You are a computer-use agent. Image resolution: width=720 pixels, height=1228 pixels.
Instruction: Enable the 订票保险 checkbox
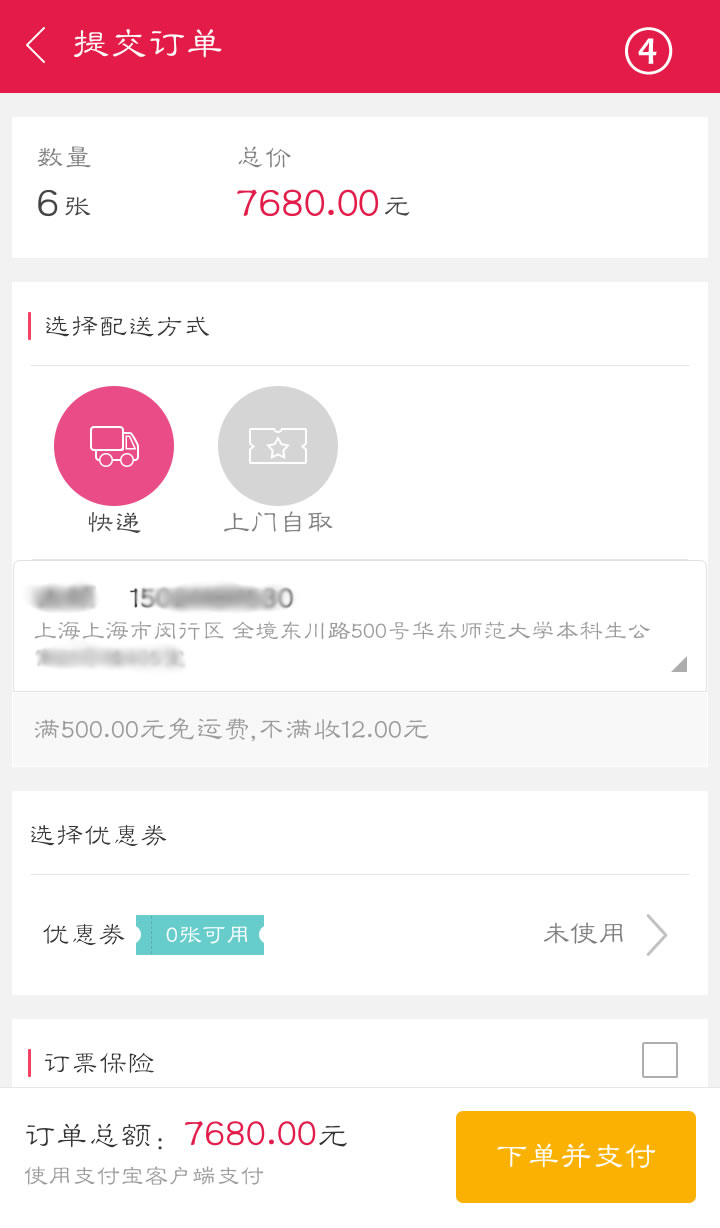[x=660, y=1060]
